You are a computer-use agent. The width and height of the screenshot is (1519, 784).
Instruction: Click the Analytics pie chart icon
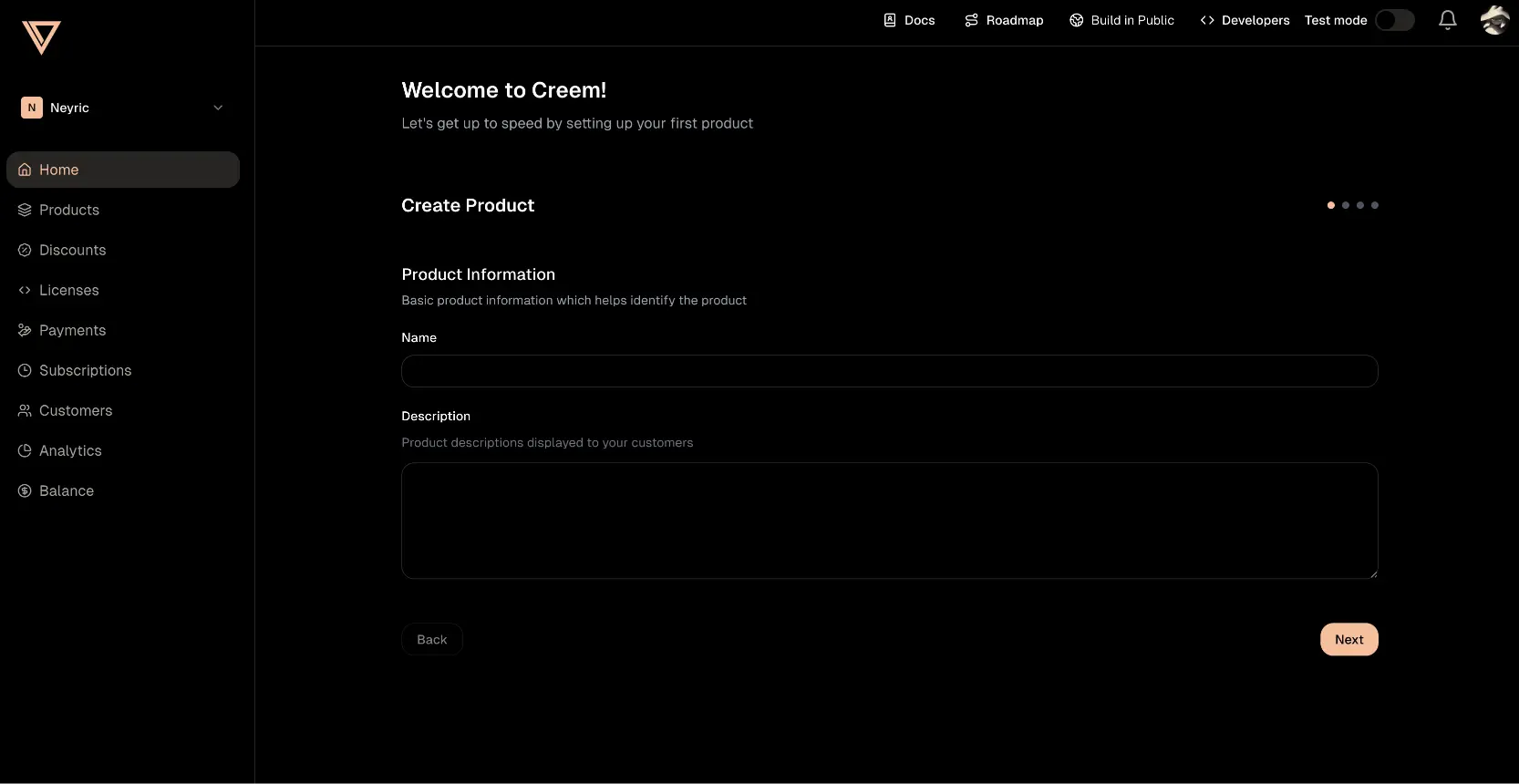point(25,450)
